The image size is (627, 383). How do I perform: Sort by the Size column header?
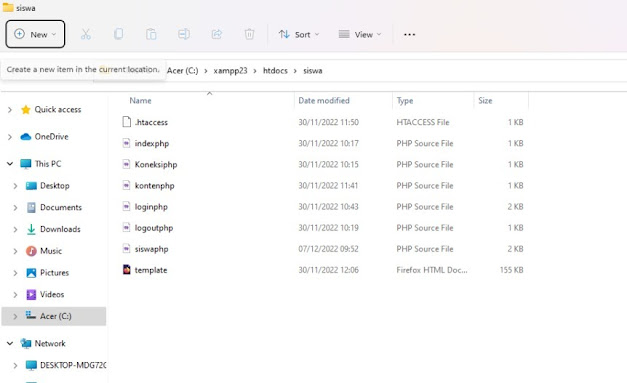485,100
